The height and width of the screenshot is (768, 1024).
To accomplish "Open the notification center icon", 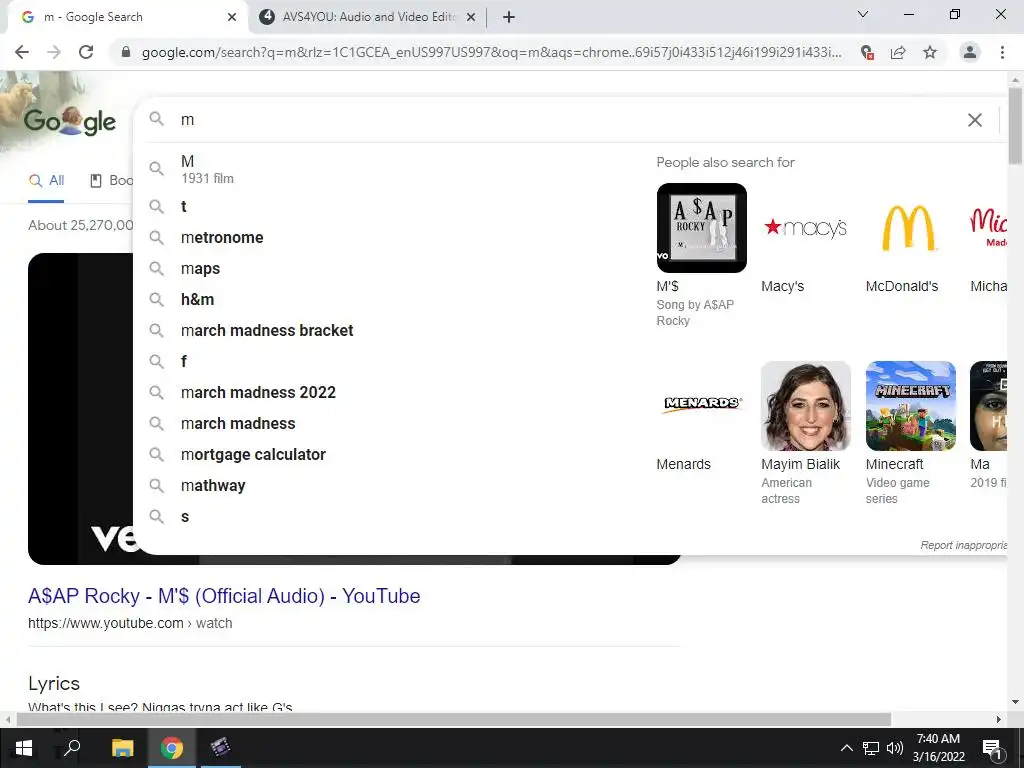I will 991,748.
